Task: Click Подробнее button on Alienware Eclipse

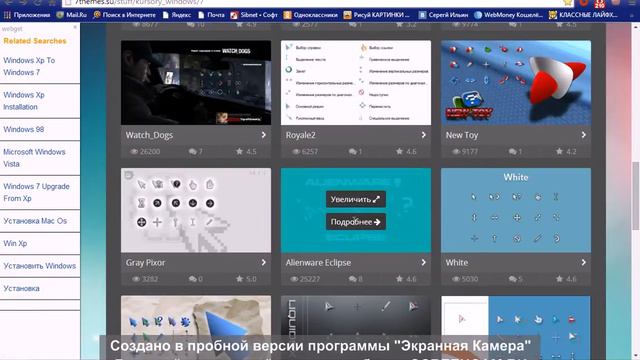Action: [356, 222]
